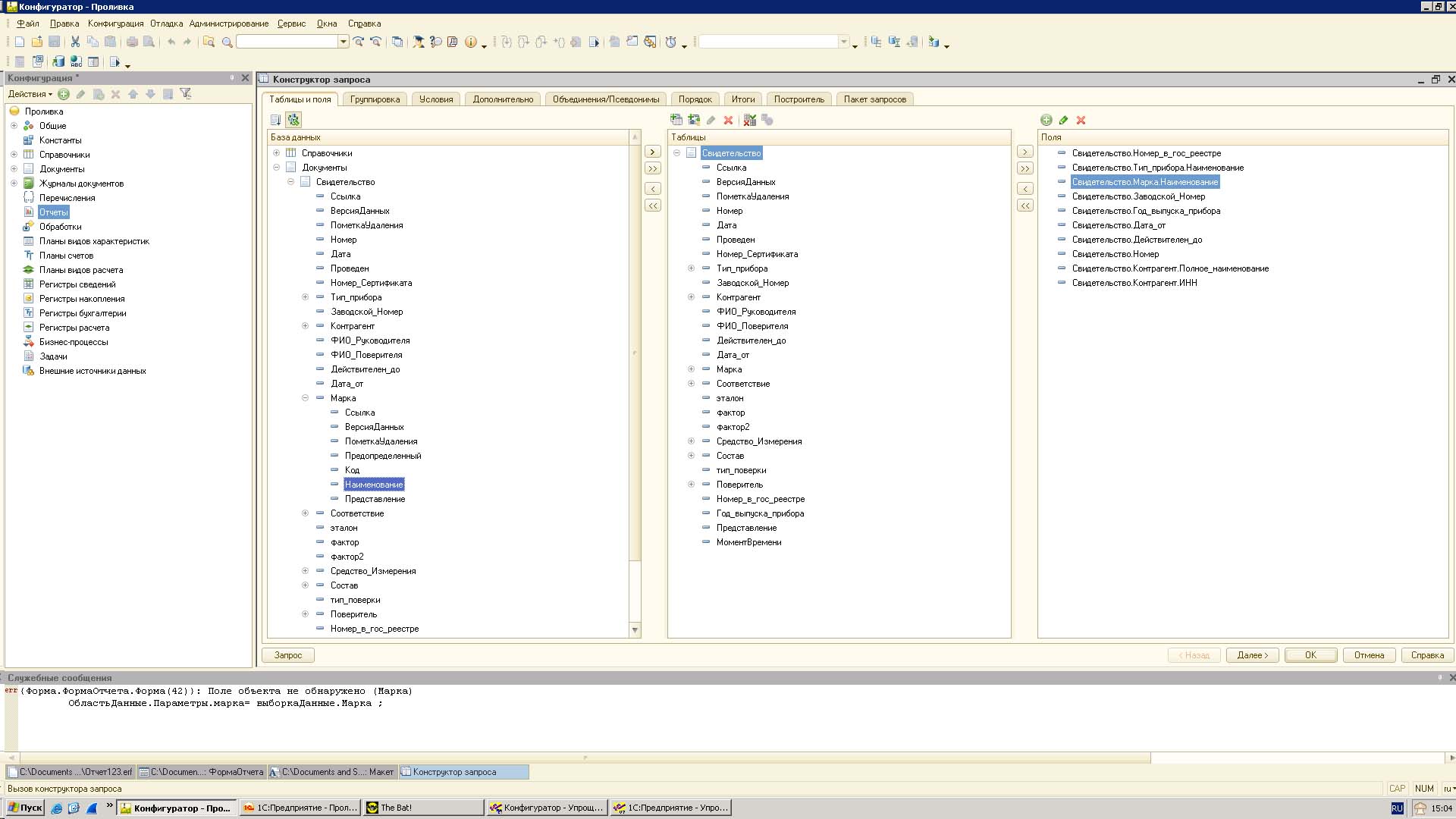This screenshot has height=819, width=1456.
Task: Click the Далее button
Action: tap(1253, 655)
